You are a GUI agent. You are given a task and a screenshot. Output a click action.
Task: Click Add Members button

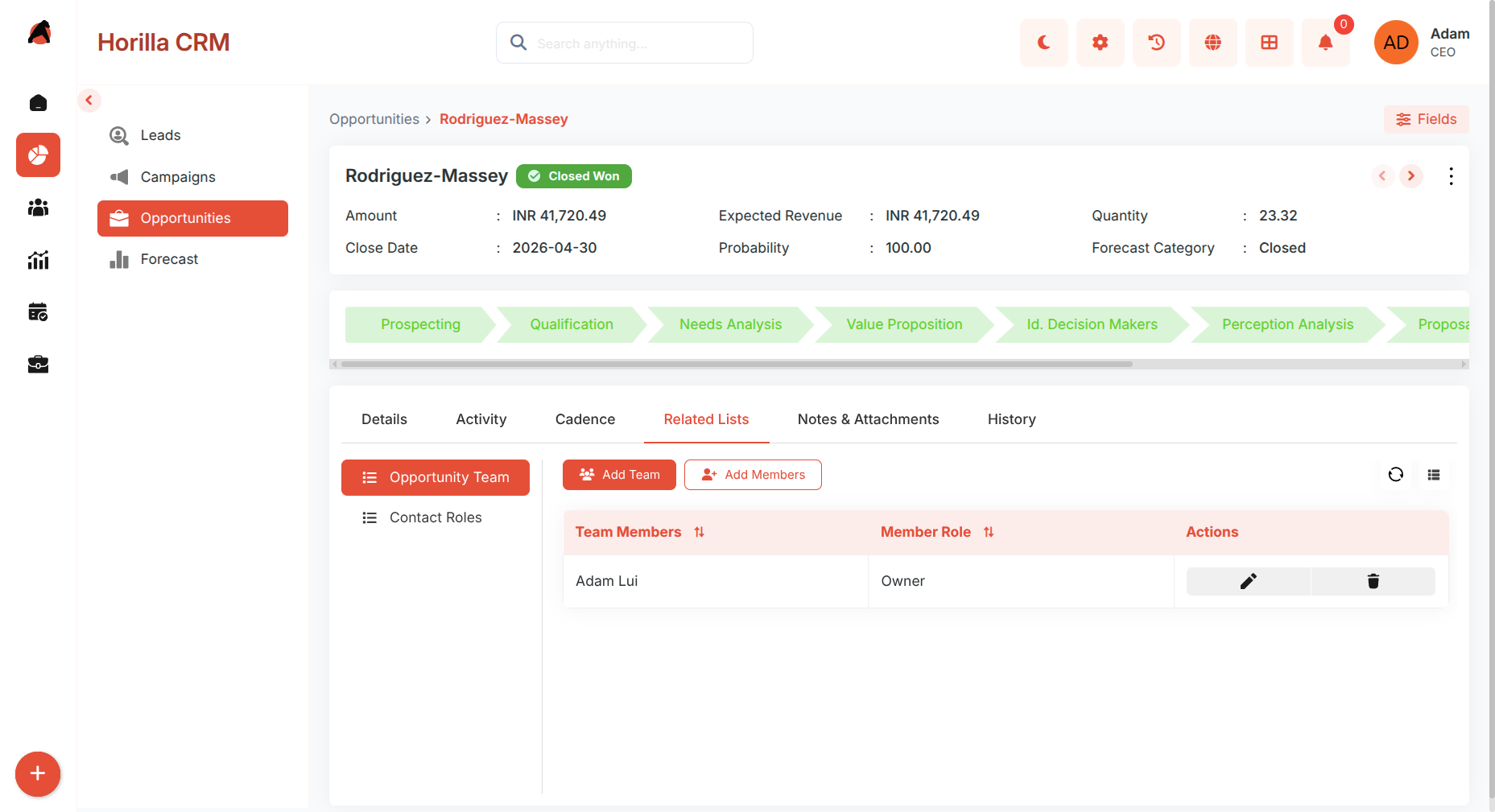coord(753,475)
